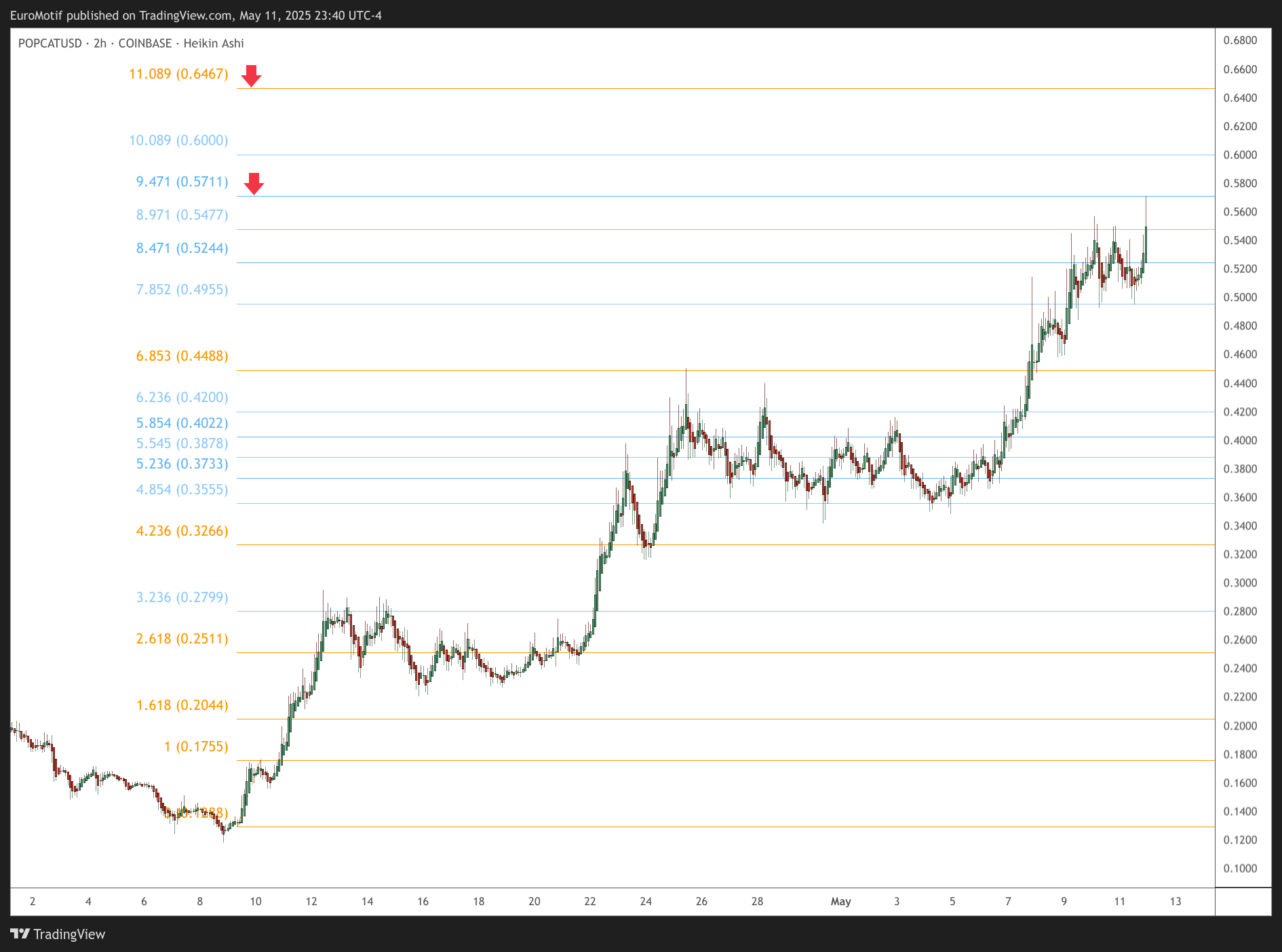Click the TradingView wordmark link

tap(69, 934)
